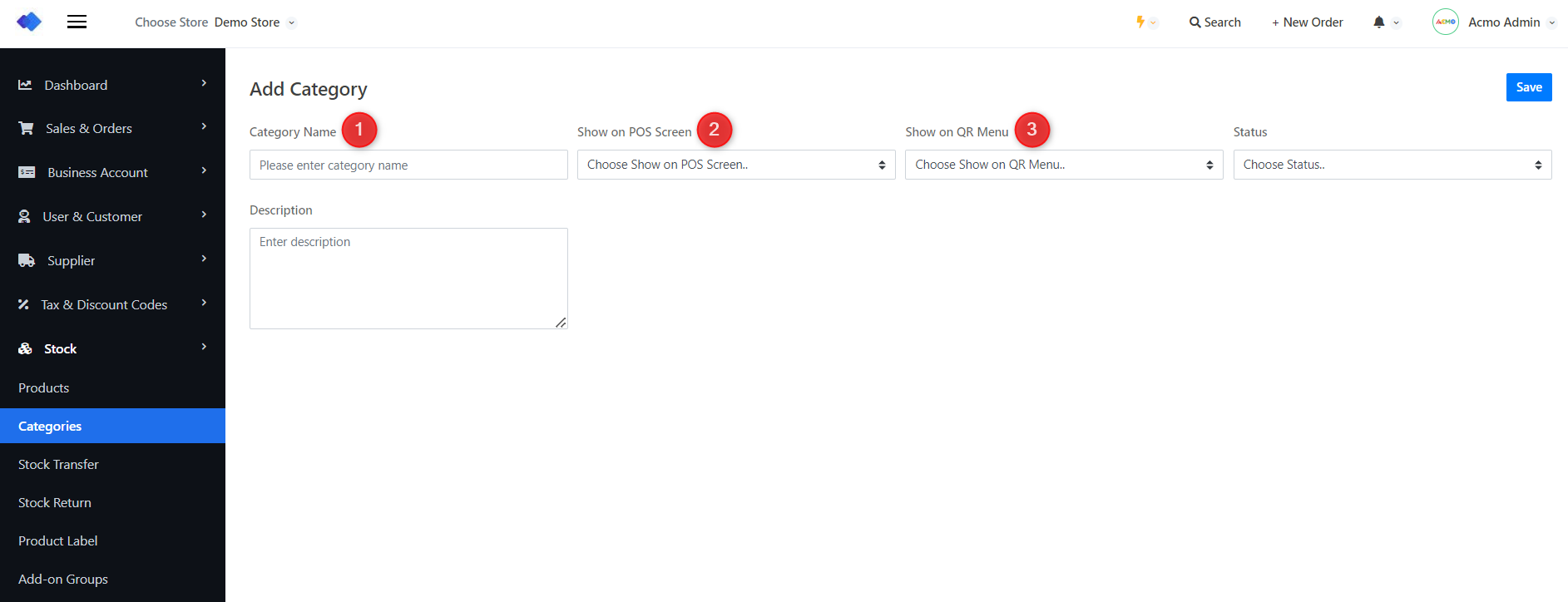Open the Demo Store selector
1568x602 pixels.
[254, 22]
